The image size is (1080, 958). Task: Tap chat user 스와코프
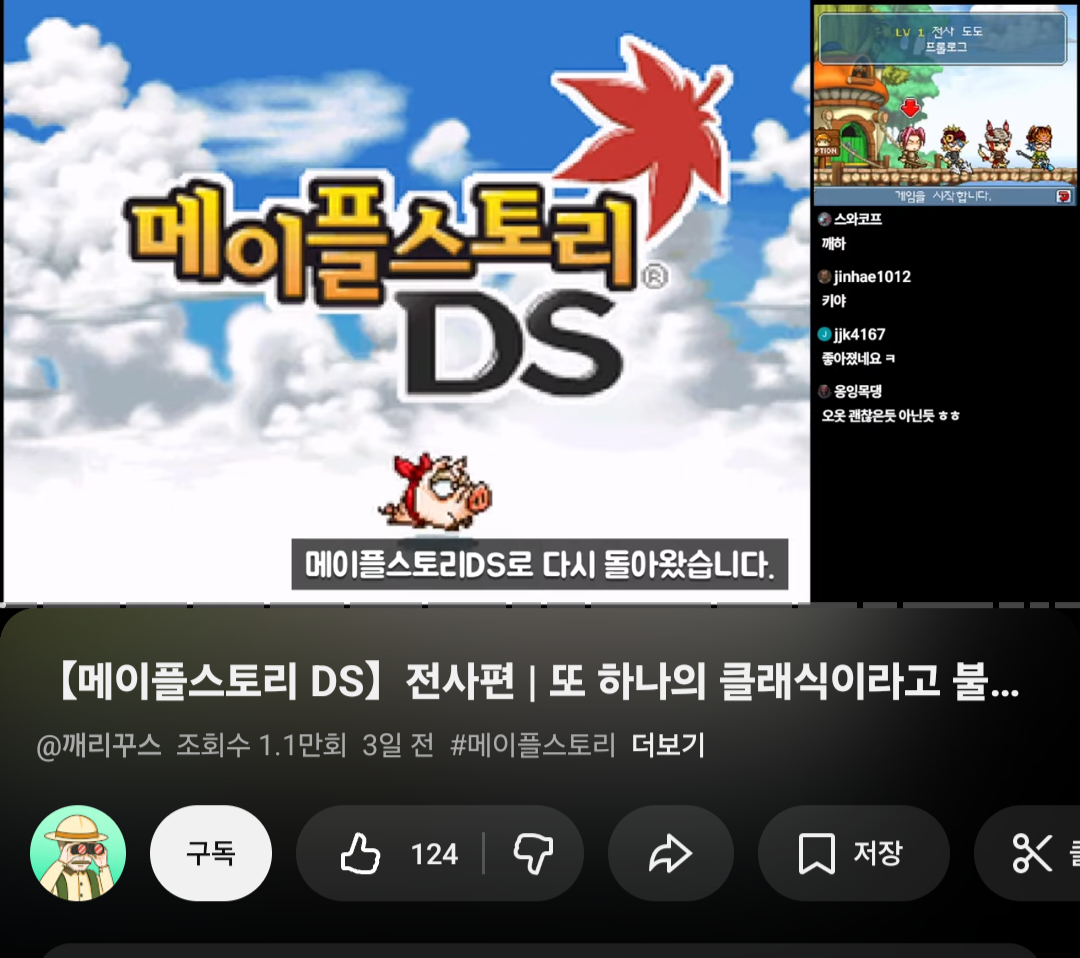pos(858,219)
